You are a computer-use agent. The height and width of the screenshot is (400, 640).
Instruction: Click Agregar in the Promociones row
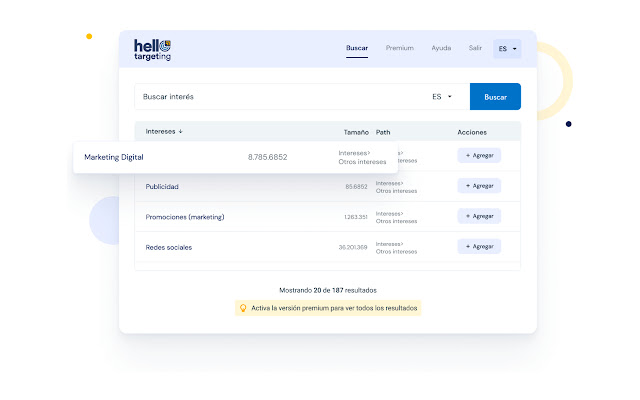pos(479,216)
